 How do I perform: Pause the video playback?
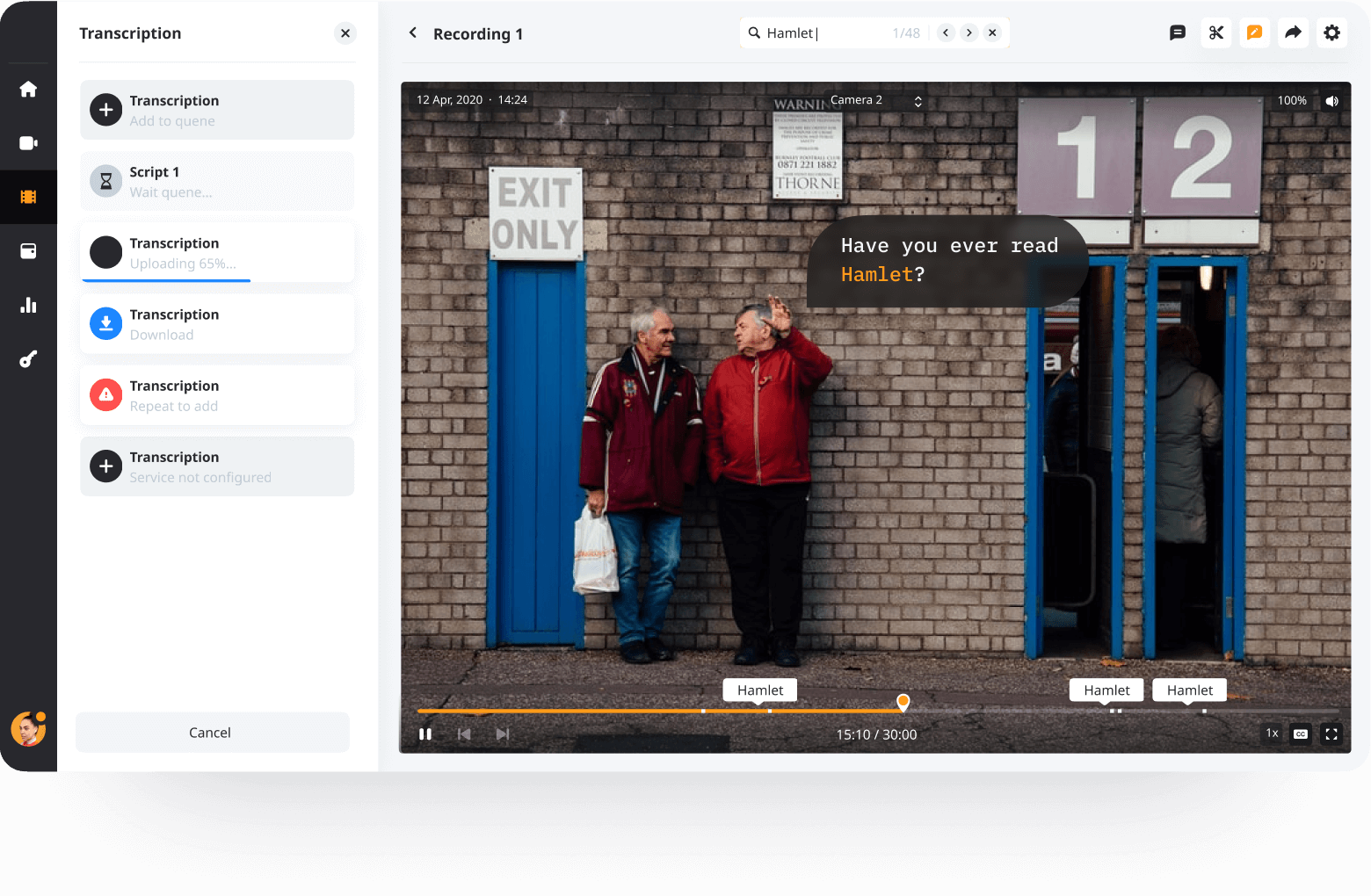click(x=425, y=734)
